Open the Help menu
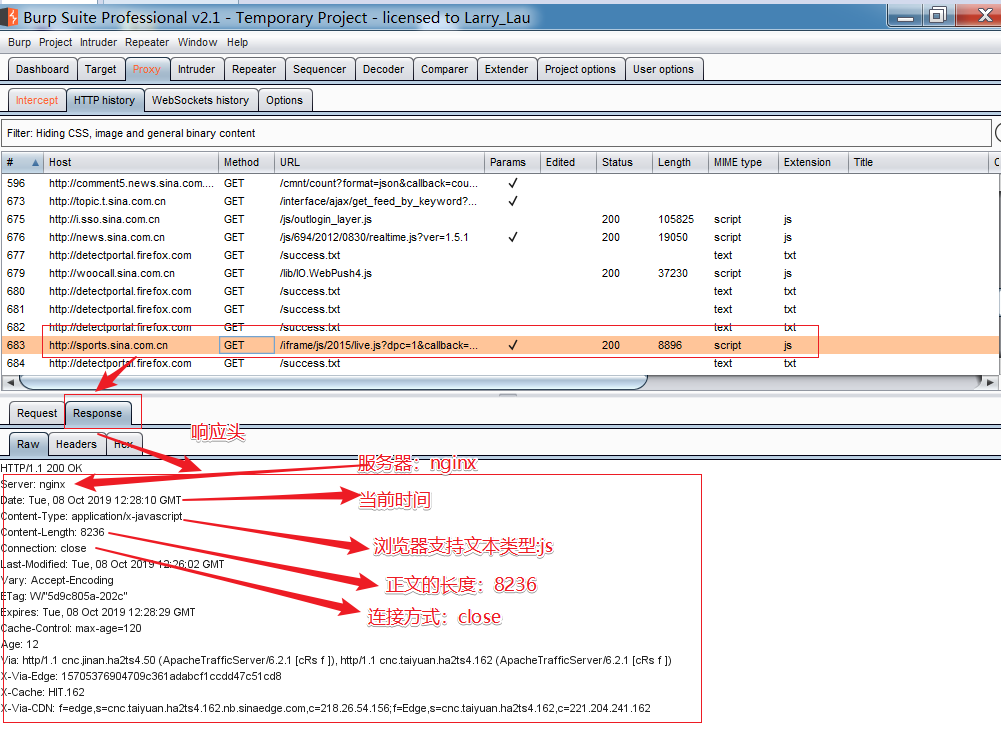 pyautogui.click(x=237, y=42)
